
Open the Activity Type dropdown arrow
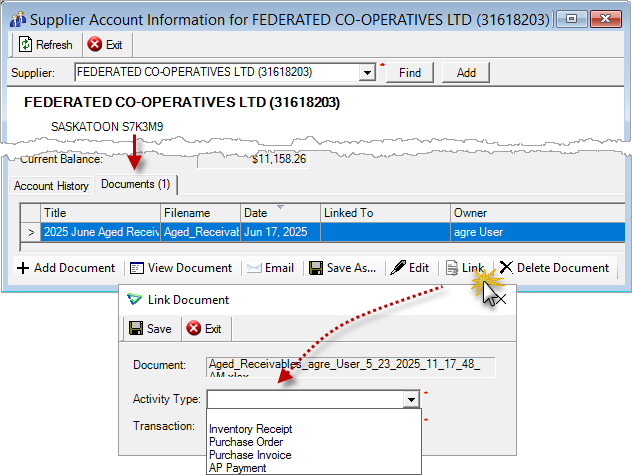tap(411, 400)
